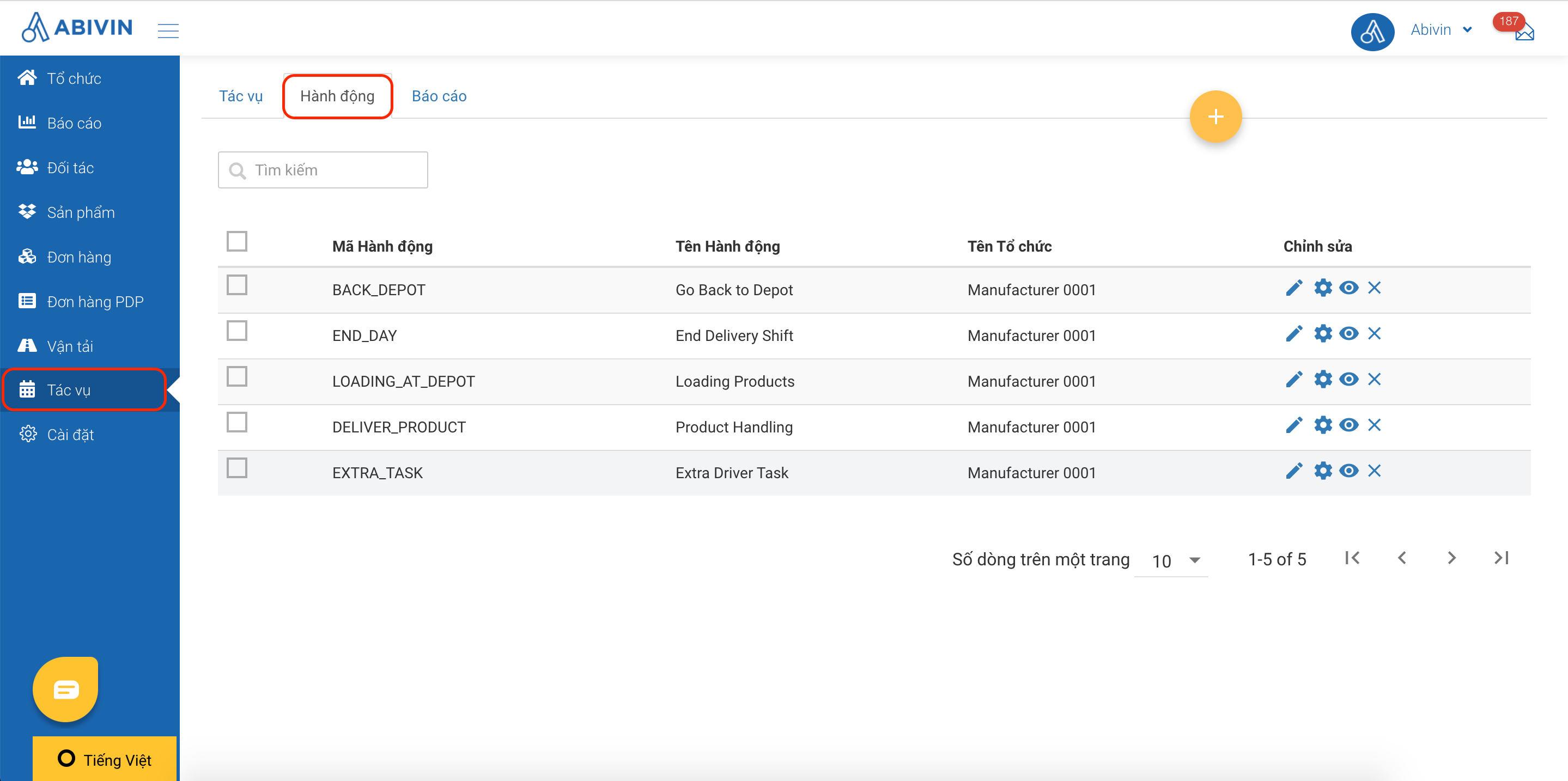Switch to the Tác vụ tab
Viewport: 1568px width, 781px height.
(x=241, y=96)
